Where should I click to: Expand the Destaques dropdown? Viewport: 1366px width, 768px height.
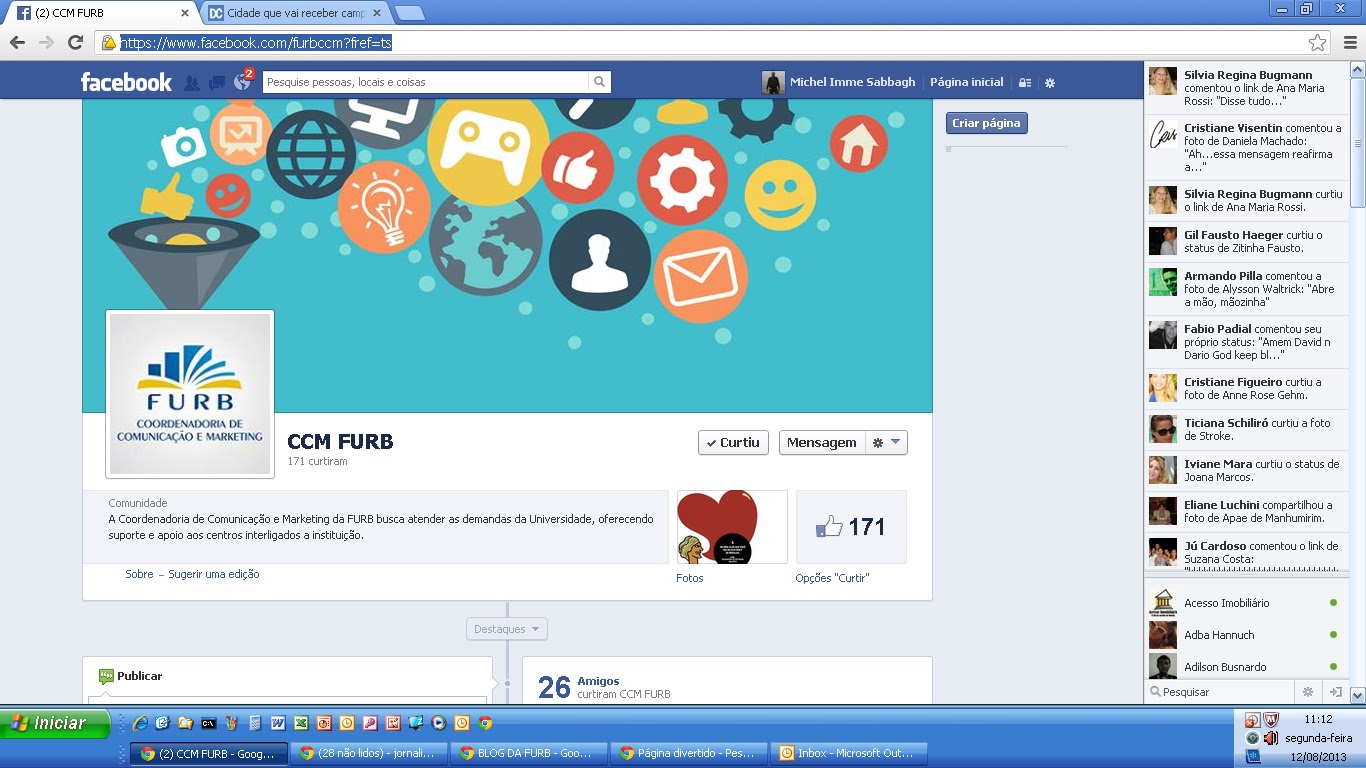pos(507,629)
